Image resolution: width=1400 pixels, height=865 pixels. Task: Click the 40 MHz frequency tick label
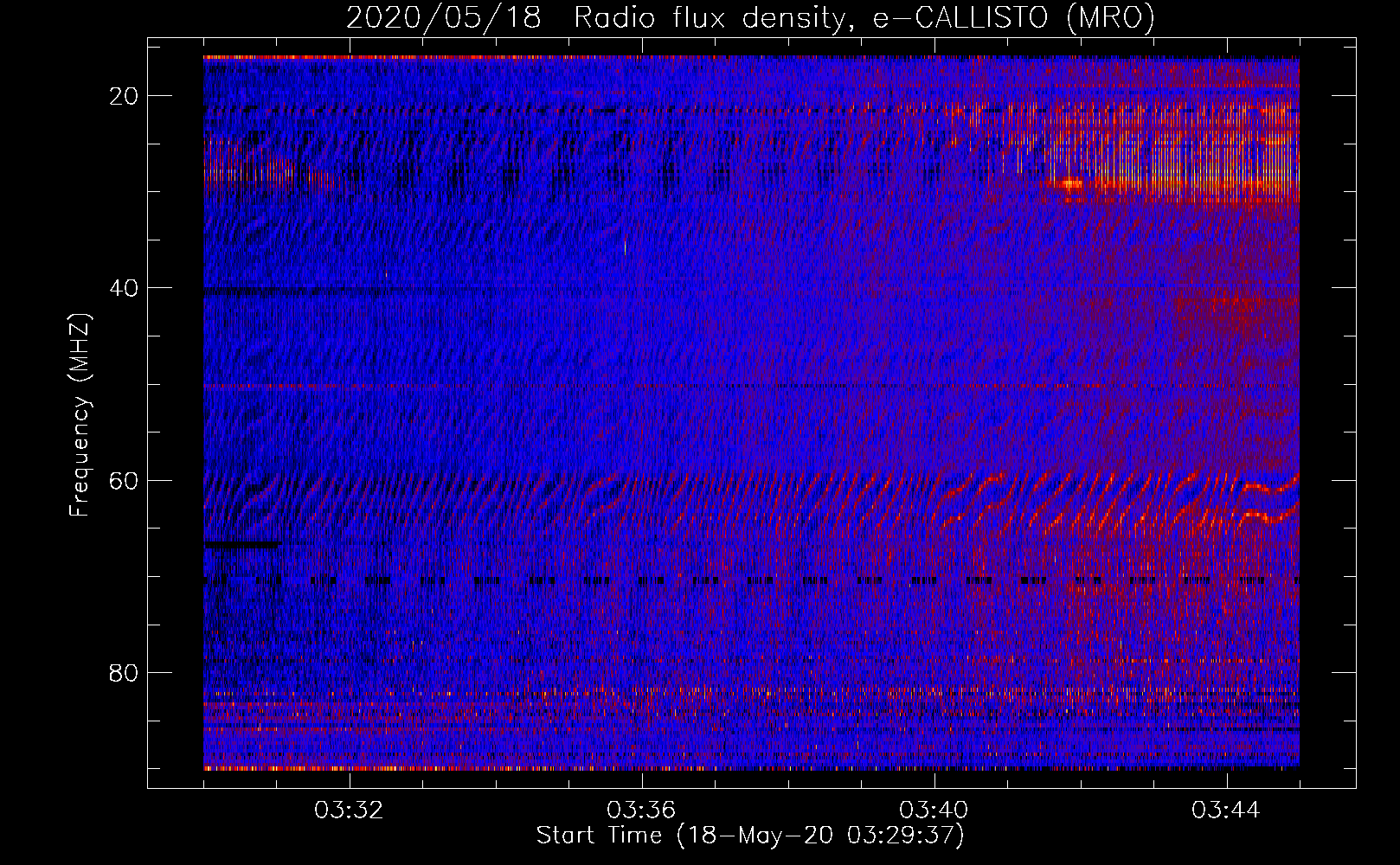point(125,288)
